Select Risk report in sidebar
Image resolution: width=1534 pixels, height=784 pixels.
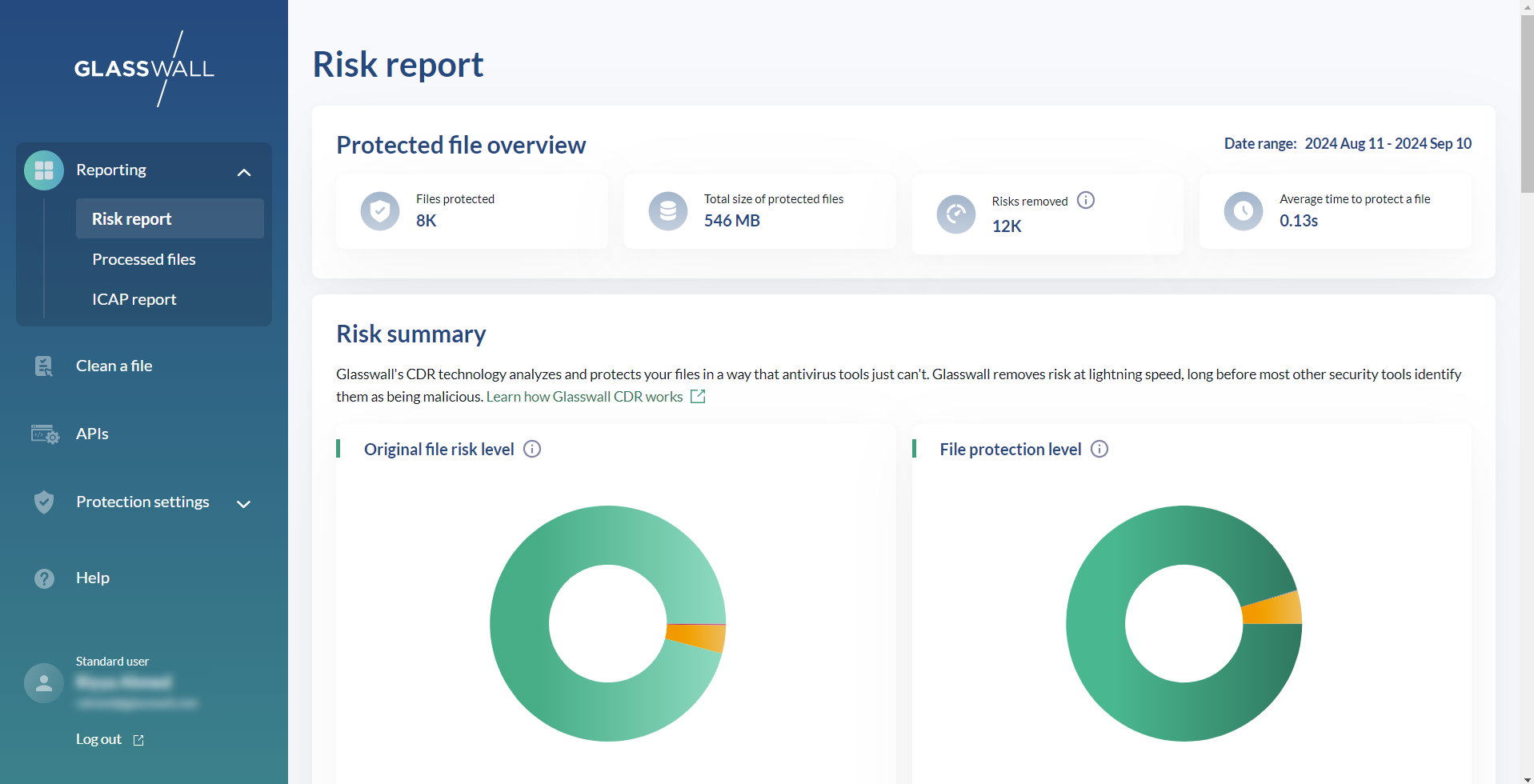click(x=170, y=218)
